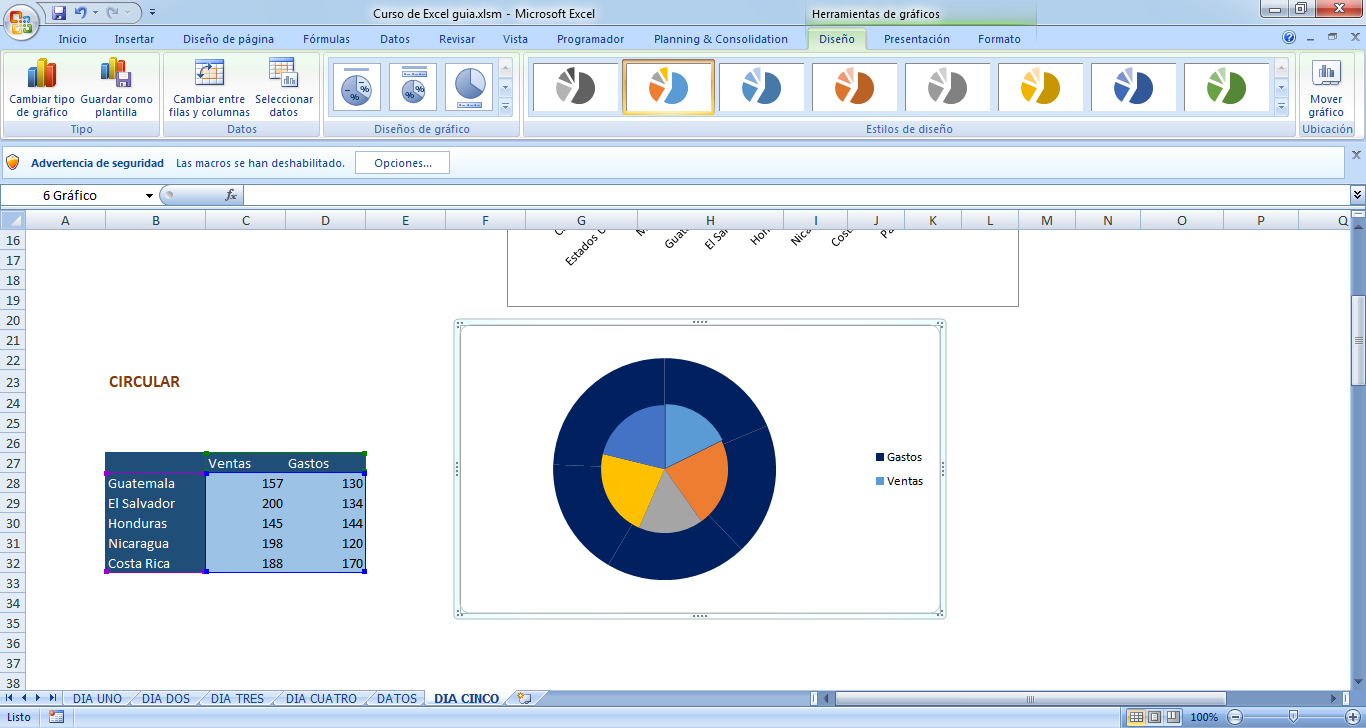Screen dimensions: 1366x728
Task: Open Seleccionar datos dialog
Action: coord(283,88)
